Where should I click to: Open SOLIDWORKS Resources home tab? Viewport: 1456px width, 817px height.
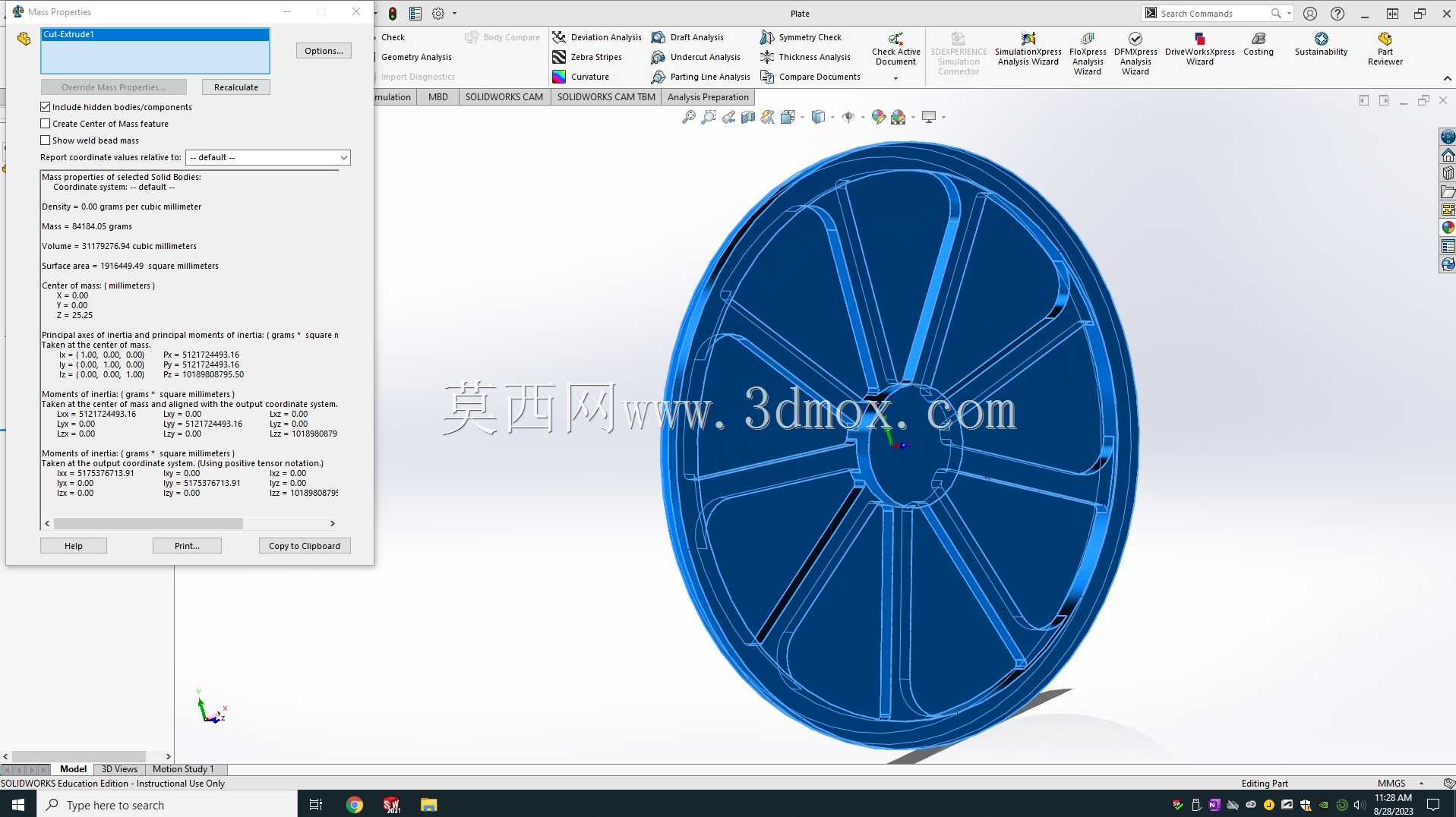coord(1448,155)
